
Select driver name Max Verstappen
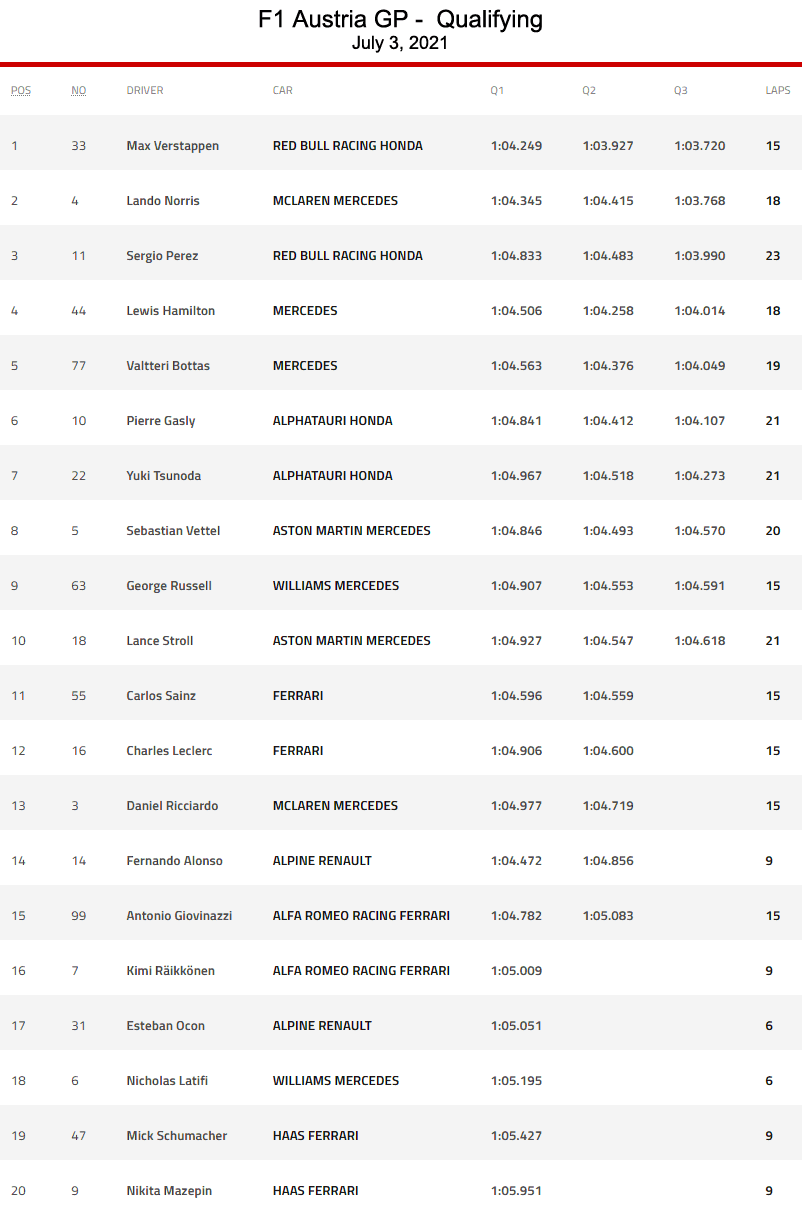coord(173,146)
